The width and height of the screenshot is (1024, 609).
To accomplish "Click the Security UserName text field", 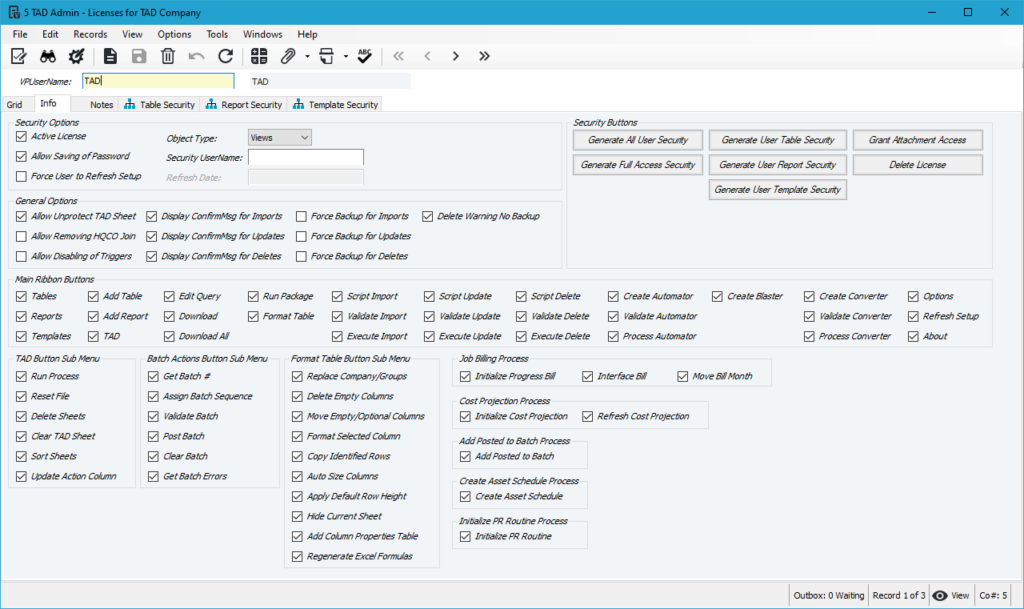I will click(306, 157).
